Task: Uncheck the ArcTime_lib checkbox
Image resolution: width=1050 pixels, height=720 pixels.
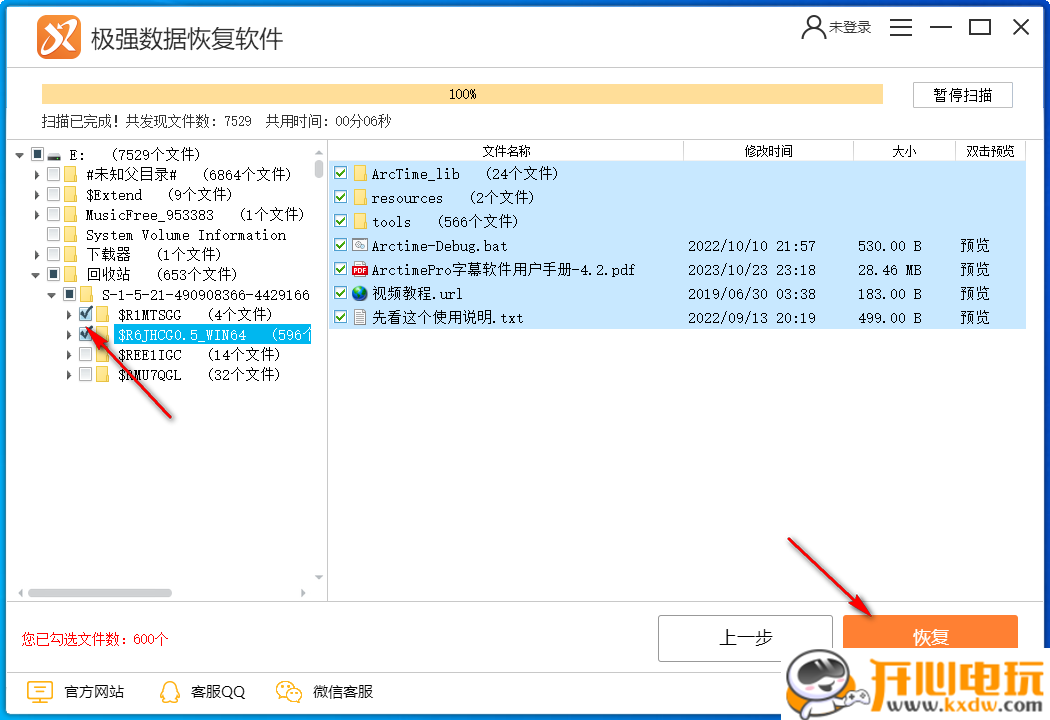Action: click(341, 173)
